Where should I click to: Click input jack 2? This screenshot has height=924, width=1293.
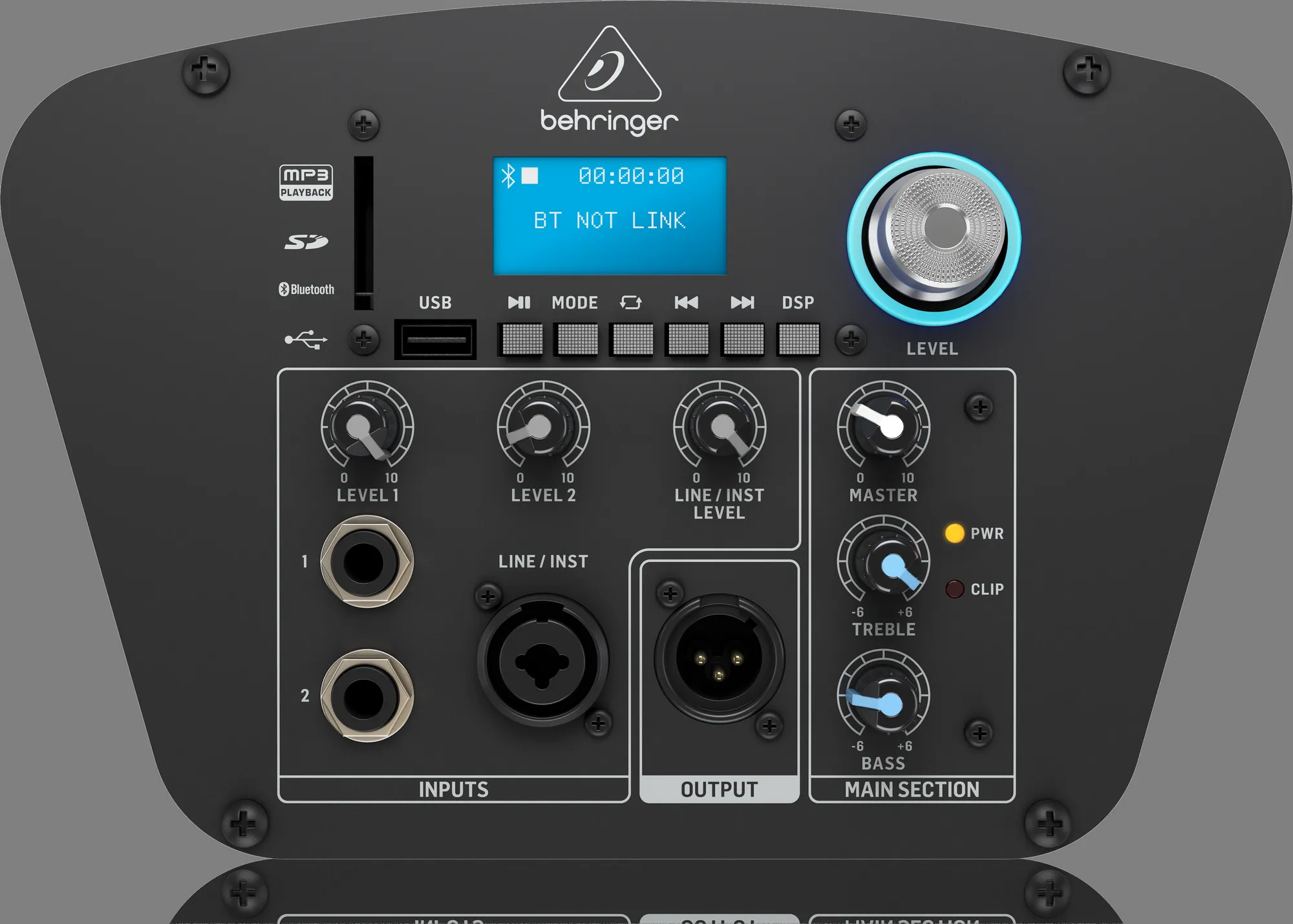point(367,696)
